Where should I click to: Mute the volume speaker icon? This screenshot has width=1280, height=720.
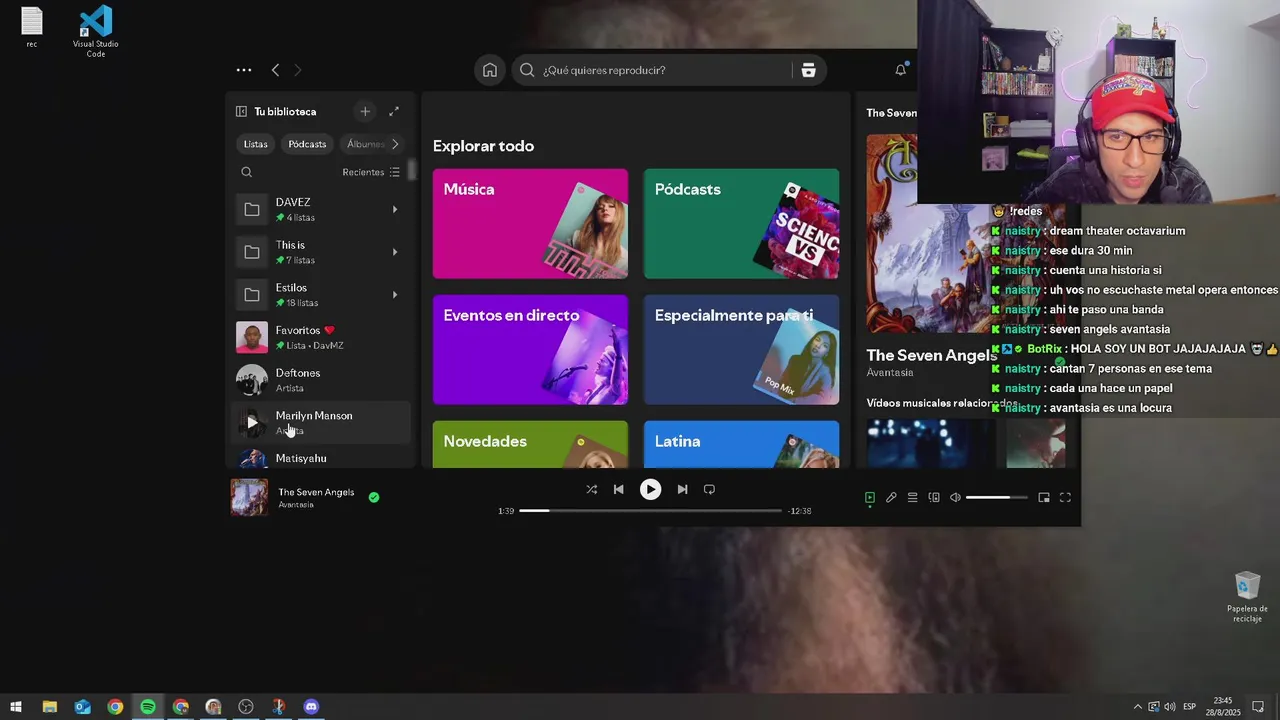955,497
